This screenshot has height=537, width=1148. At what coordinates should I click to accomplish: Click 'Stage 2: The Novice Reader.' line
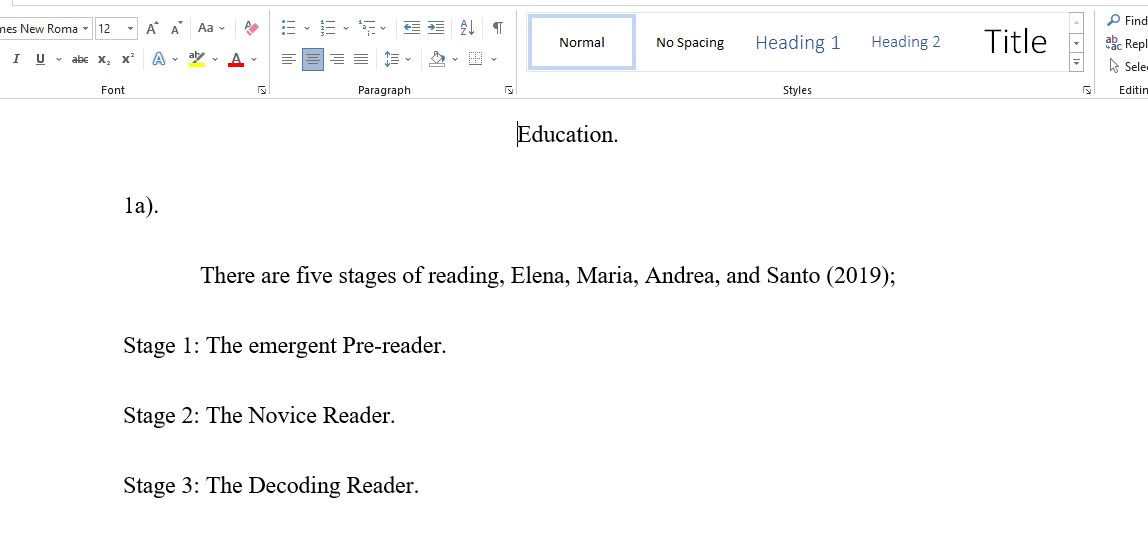(x=259, y=416)
